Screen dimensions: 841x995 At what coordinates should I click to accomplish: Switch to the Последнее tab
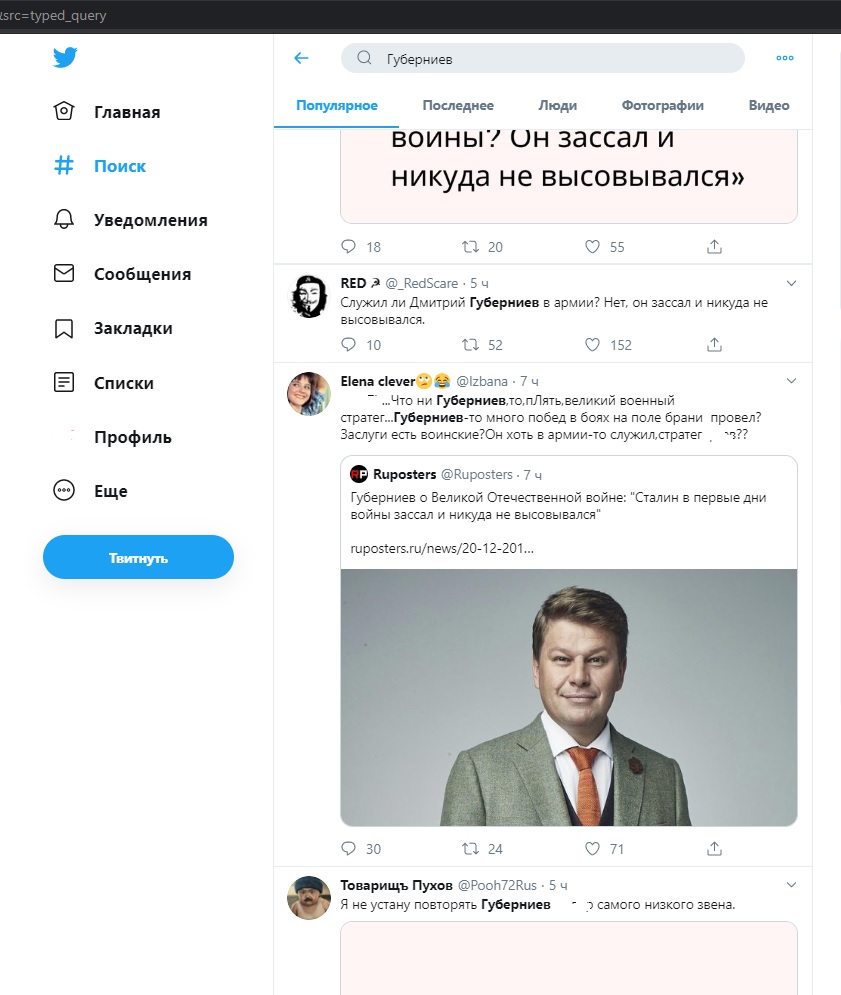pyautogui.click(x=458, y=106)
